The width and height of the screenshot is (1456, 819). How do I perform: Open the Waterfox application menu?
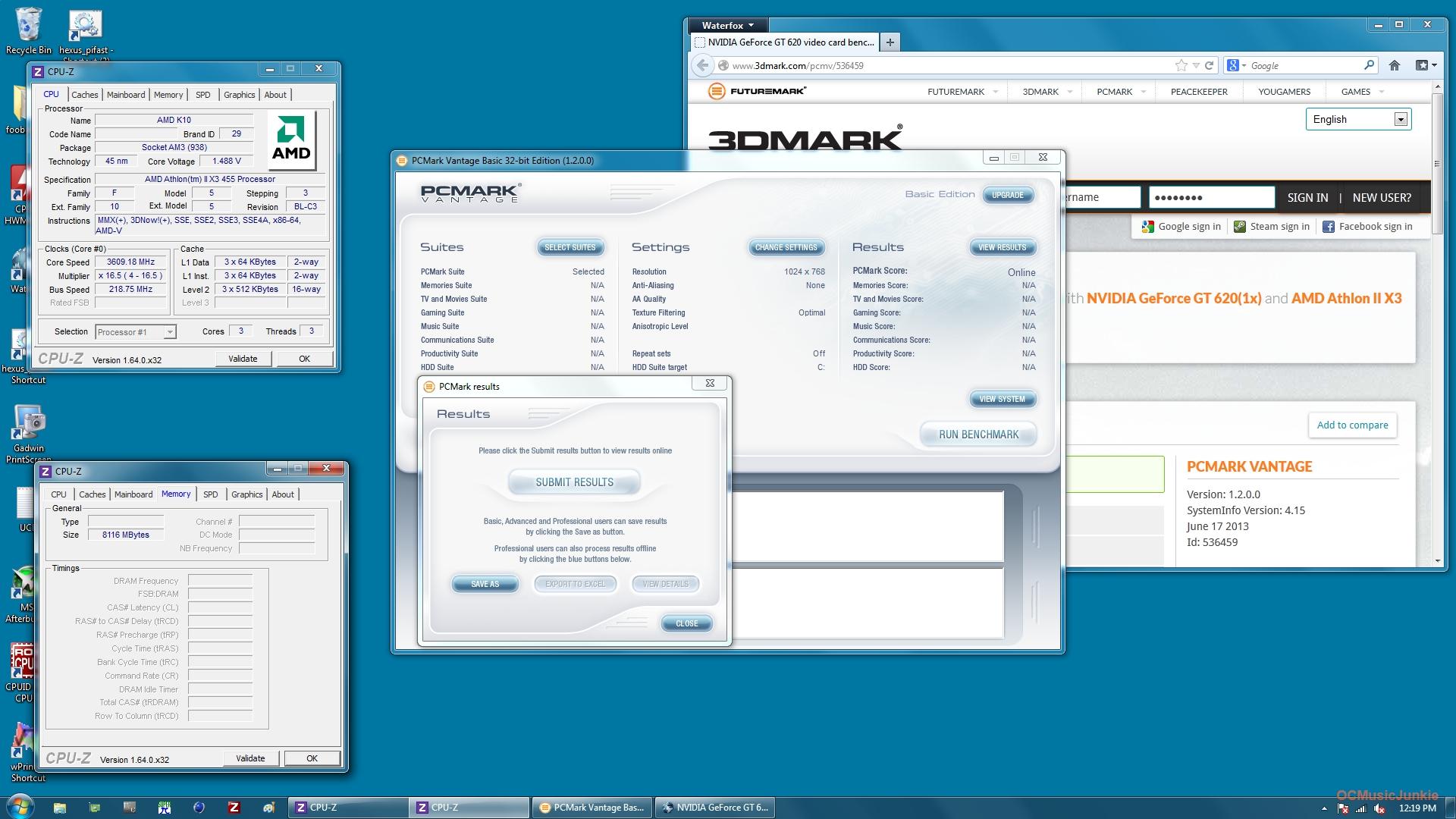click(x=726, y=25)
